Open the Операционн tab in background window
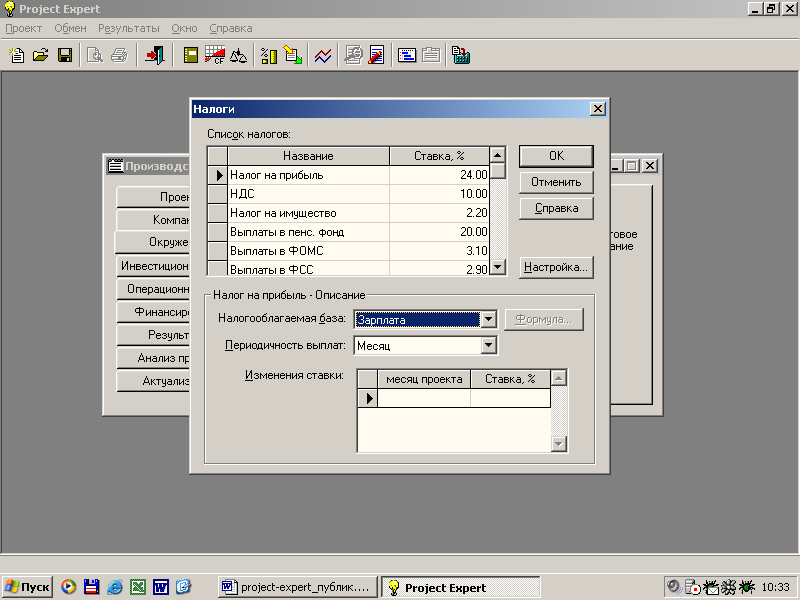Screen dimensions: 800x600 pyautogui.click(x=153, y=289)
